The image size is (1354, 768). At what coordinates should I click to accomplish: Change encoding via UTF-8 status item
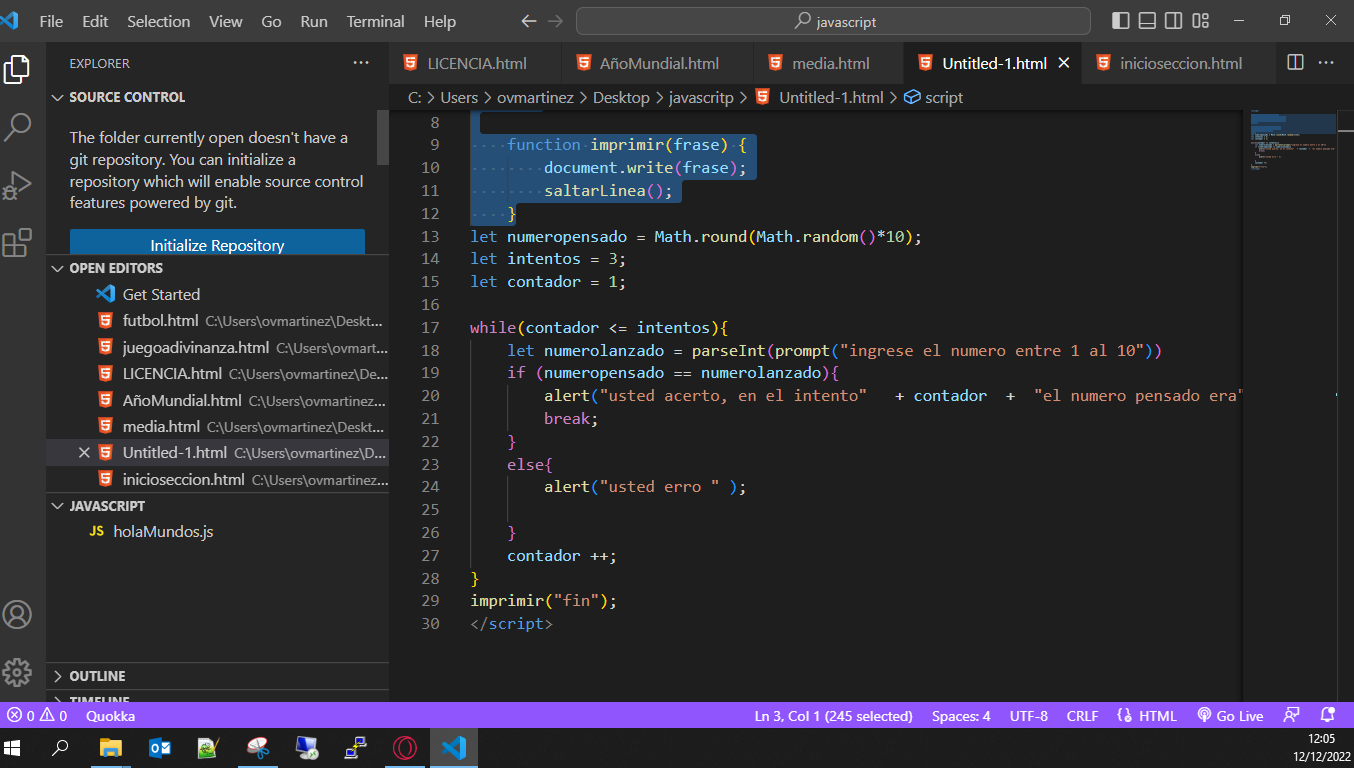1029,716
